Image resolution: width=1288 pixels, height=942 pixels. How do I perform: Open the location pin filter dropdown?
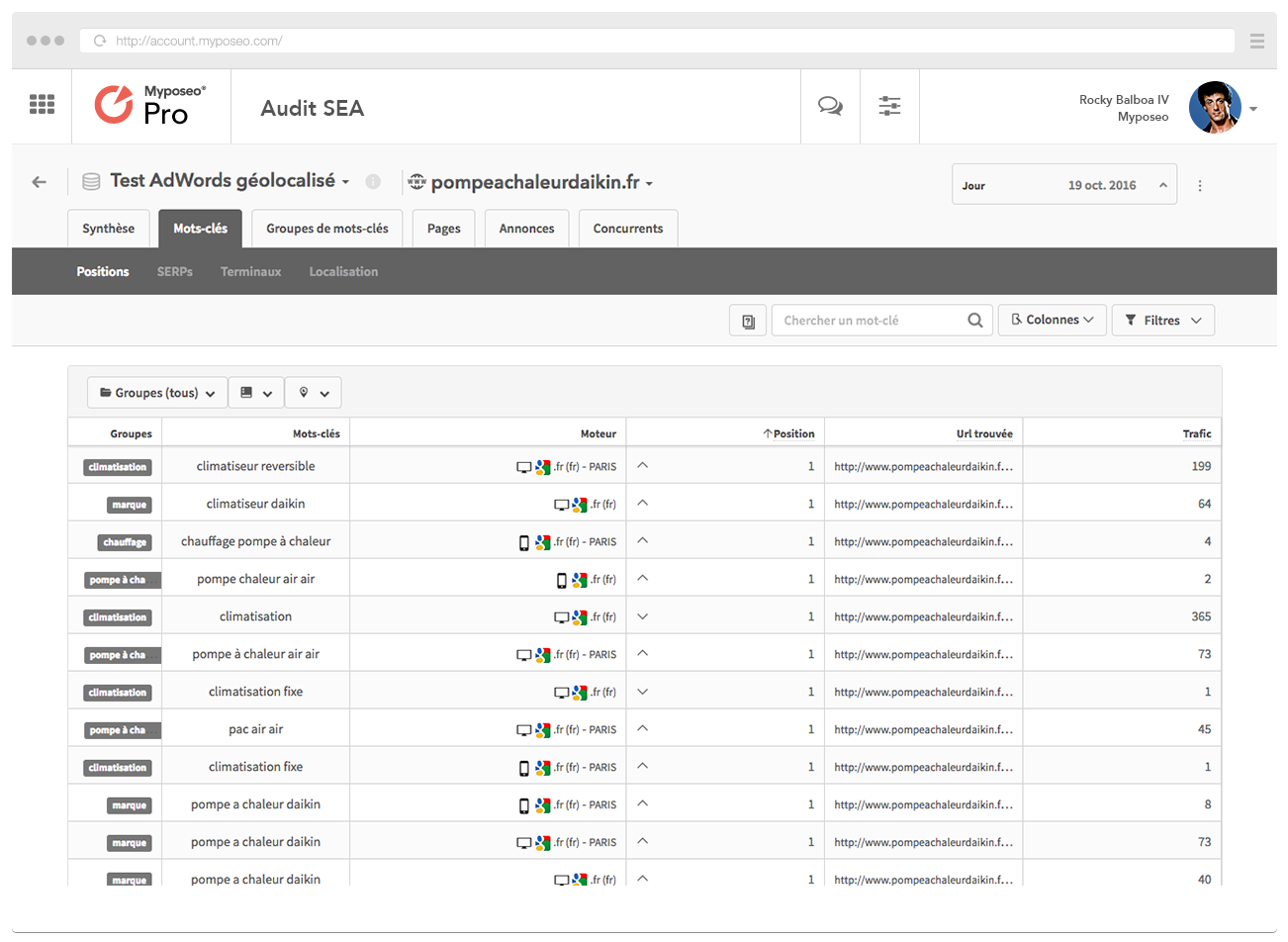pos(314,393)
